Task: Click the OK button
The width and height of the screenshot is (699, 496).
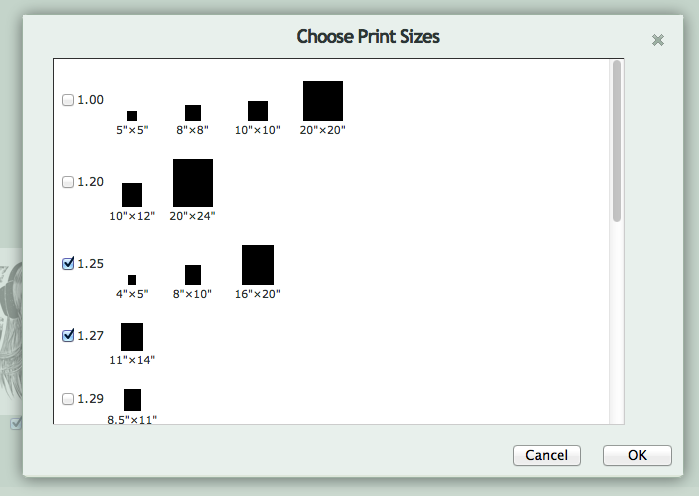Action: tap(637, 455)
